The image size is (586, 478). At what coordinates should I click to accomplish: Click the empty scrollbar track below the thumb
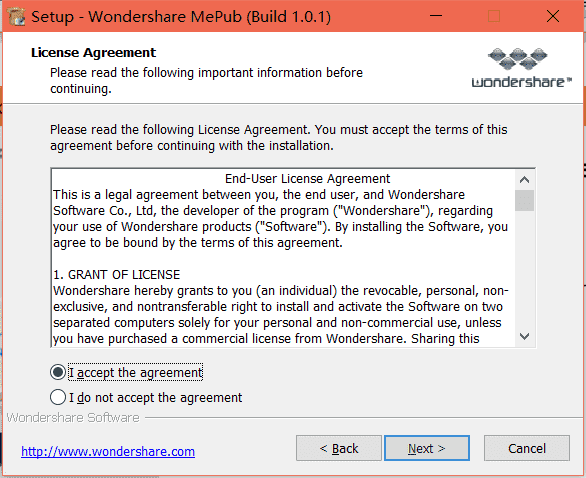[524, 269]
